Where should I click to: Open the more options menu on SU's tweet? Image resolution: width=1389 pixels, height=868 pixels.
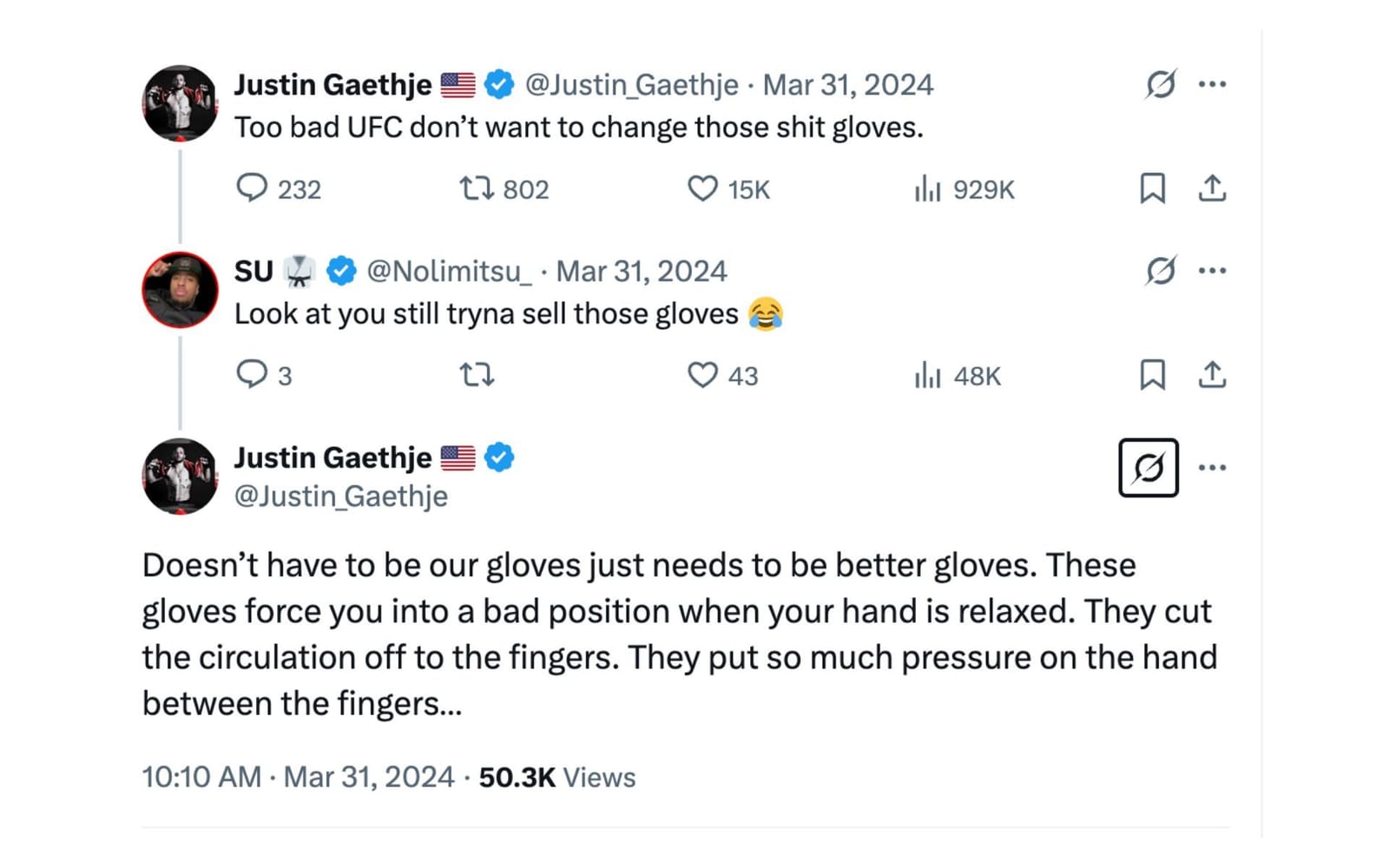[1213, 271]
